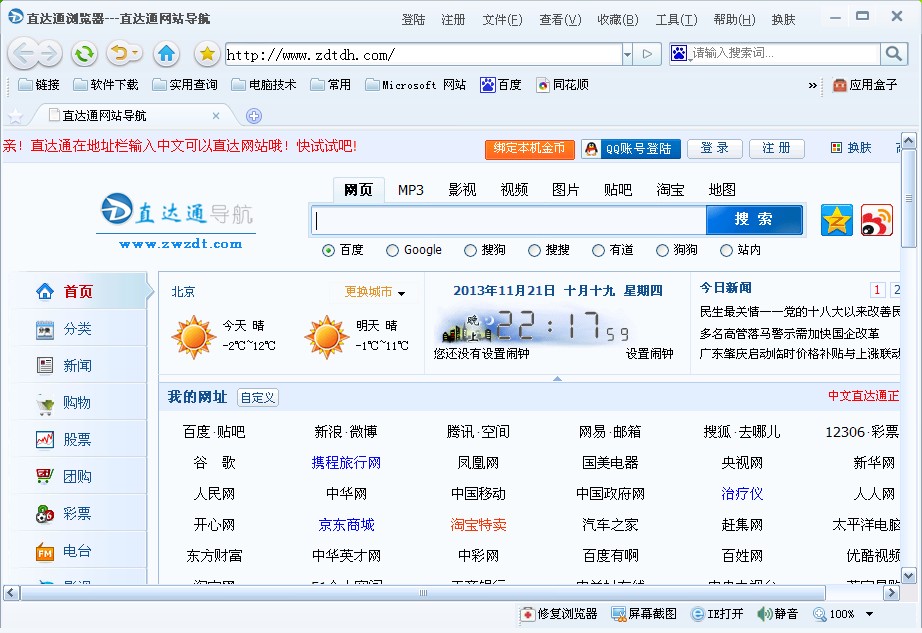Click the vertical scrollbar down arrow
This screenshot has width=922, height=633.
point(908,576)
